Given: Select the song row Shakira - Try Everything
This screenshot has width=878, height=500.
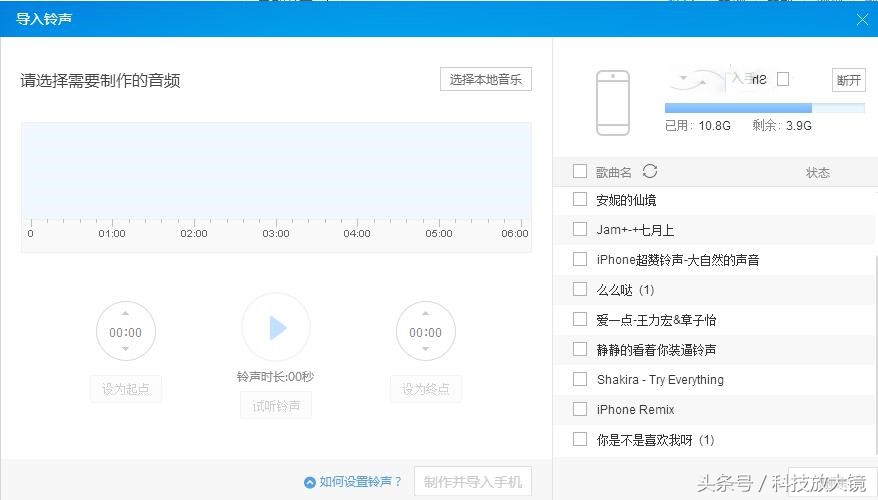Looking at the screenshot, I should 714,380.
